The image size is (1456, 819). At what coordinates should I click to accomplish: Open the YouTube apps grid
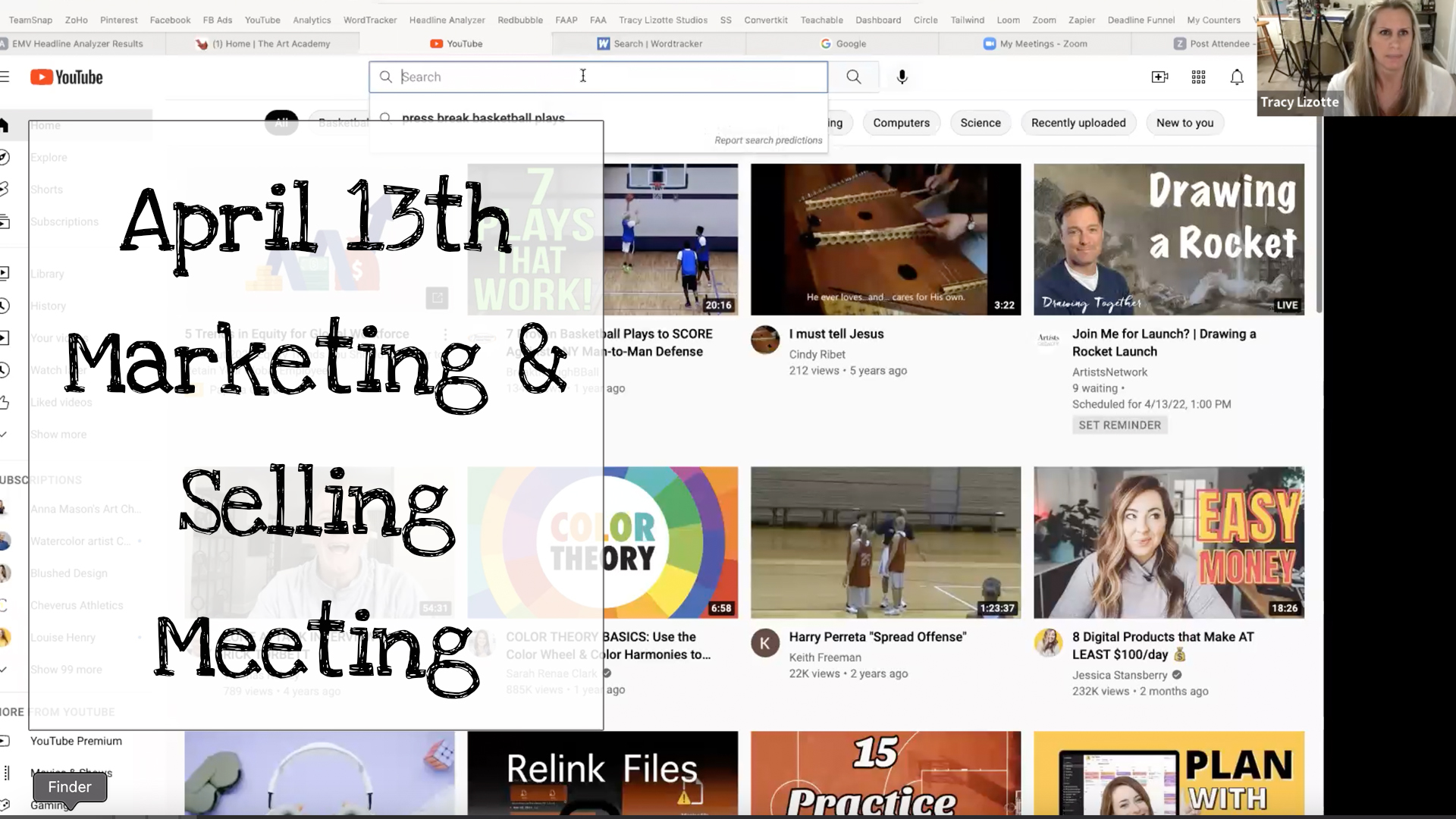1198,77
